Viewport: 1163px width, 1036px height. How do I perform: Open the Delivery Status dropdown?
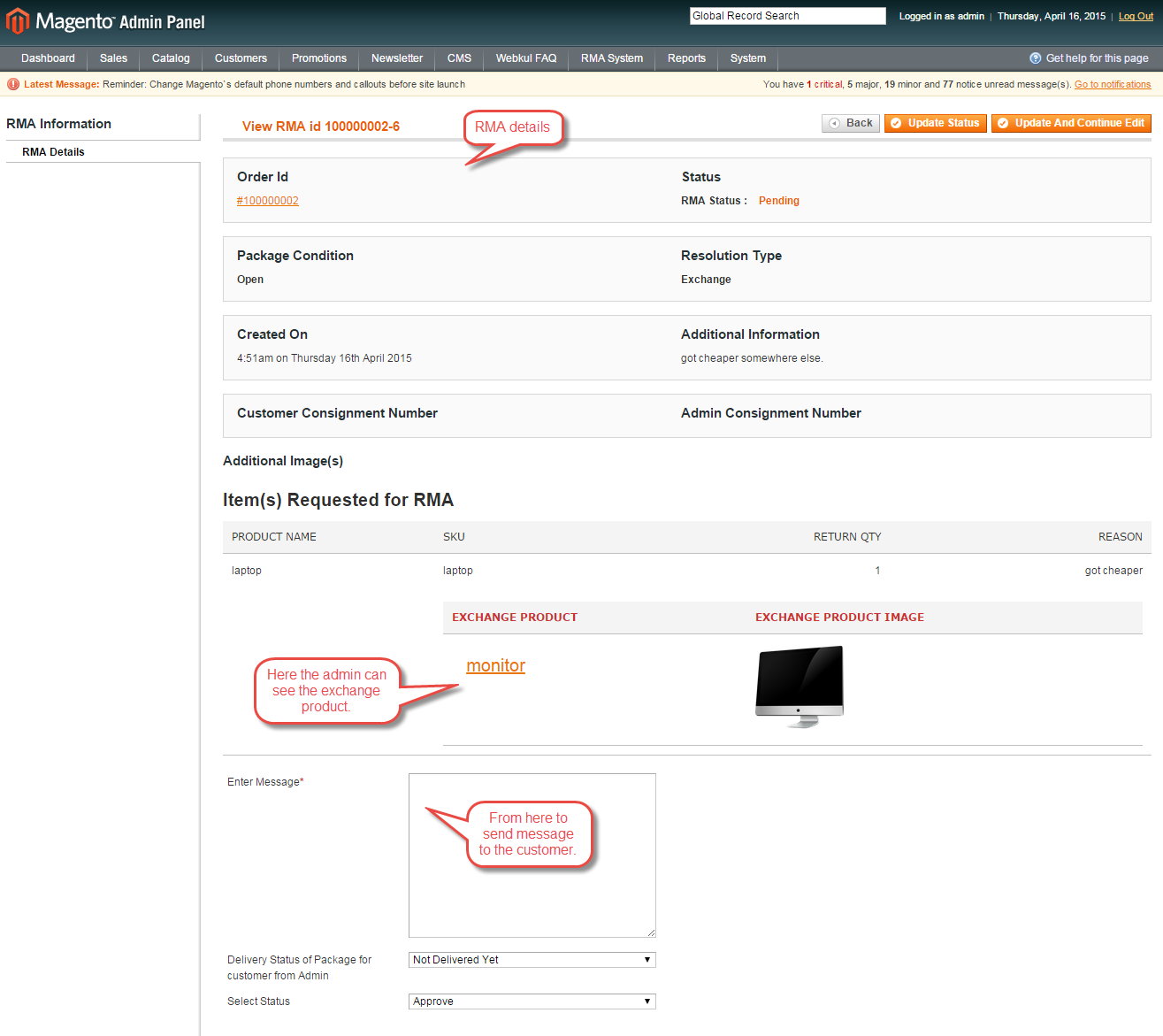[x=532, y=960]
